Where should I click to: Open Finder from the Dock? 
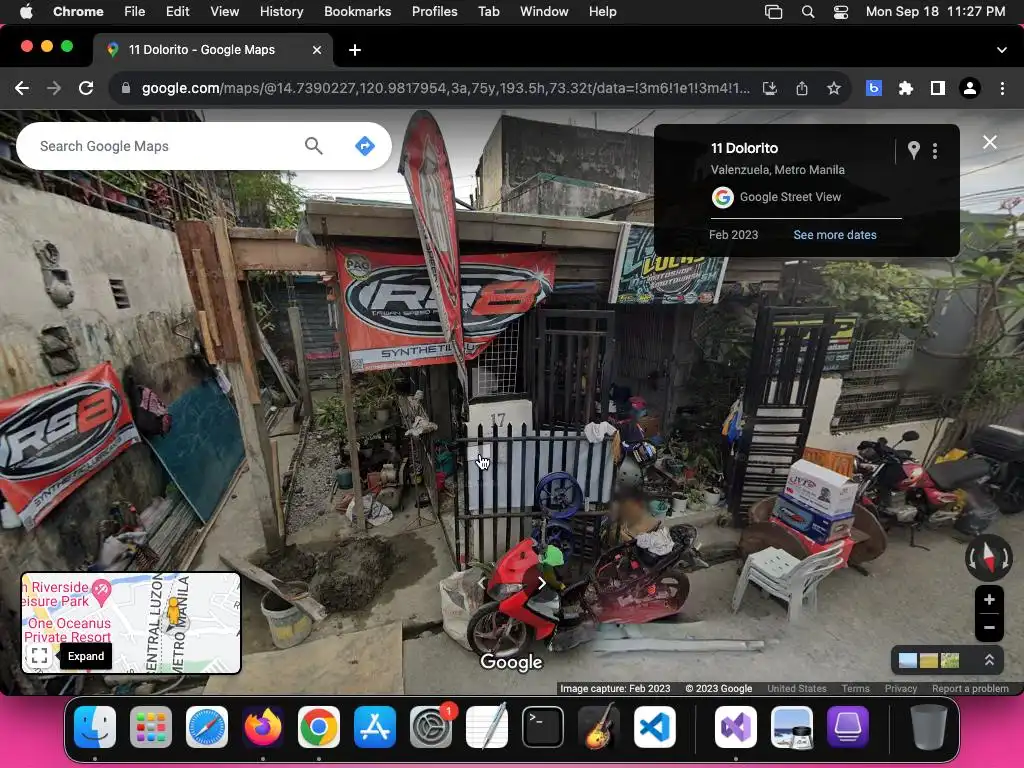(x=95, y=727)
